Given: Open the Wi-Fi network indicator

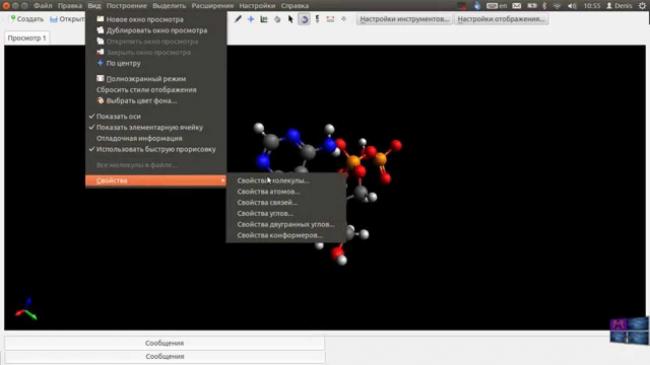Looking at the screenshot, I should point(557,6).
